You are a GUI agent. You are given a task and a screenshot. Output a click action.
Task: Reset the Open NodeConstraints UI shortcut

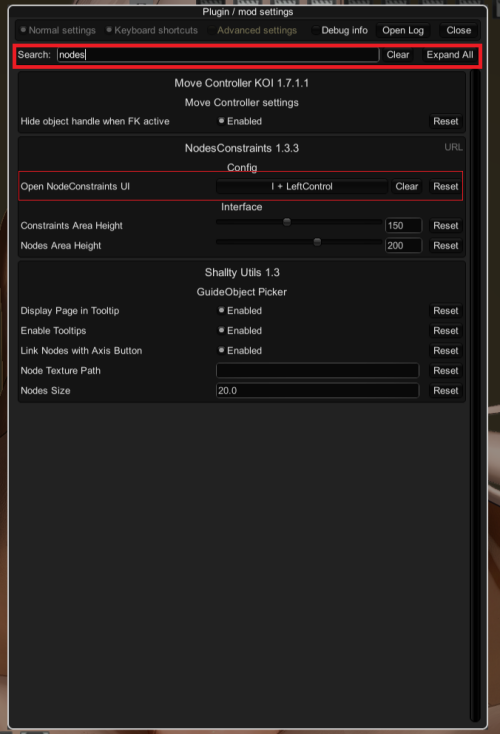coord(445,186)
